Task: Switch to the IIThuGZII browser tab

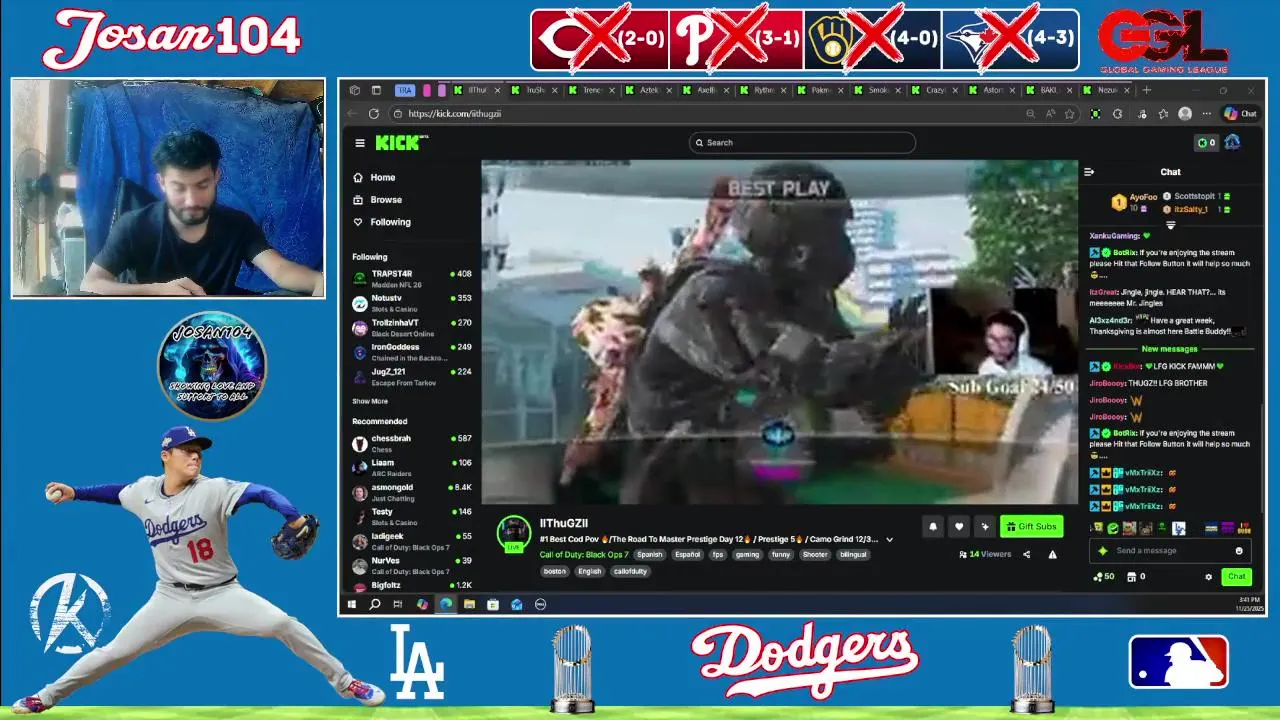Action: coord(477,90)
